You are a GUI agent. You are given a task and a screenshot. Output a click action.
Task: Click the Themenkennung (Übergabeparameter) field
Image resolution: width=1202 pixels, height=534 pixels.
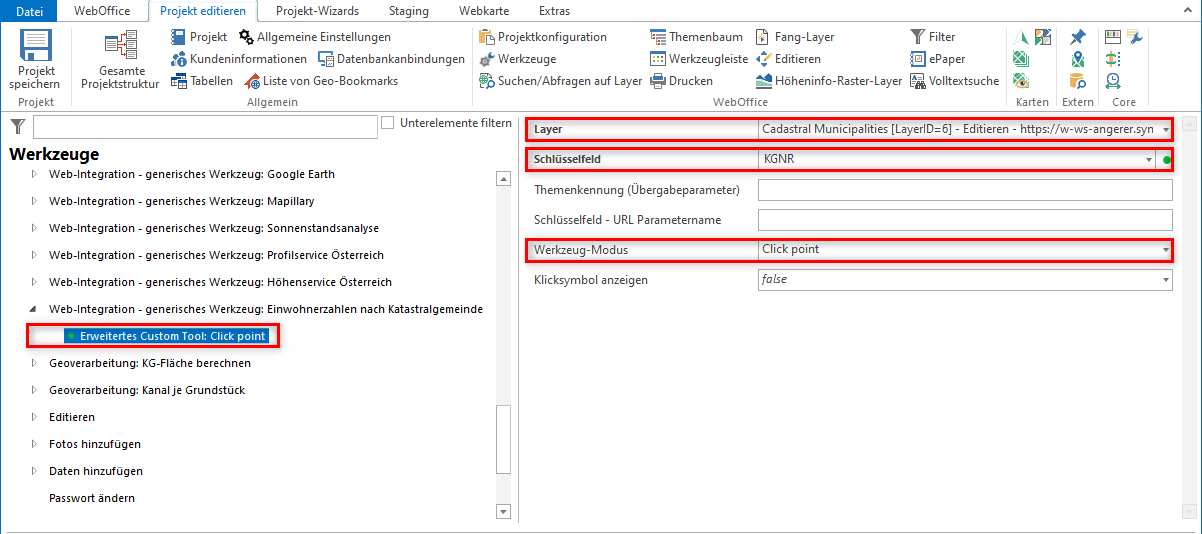point(965,190)
